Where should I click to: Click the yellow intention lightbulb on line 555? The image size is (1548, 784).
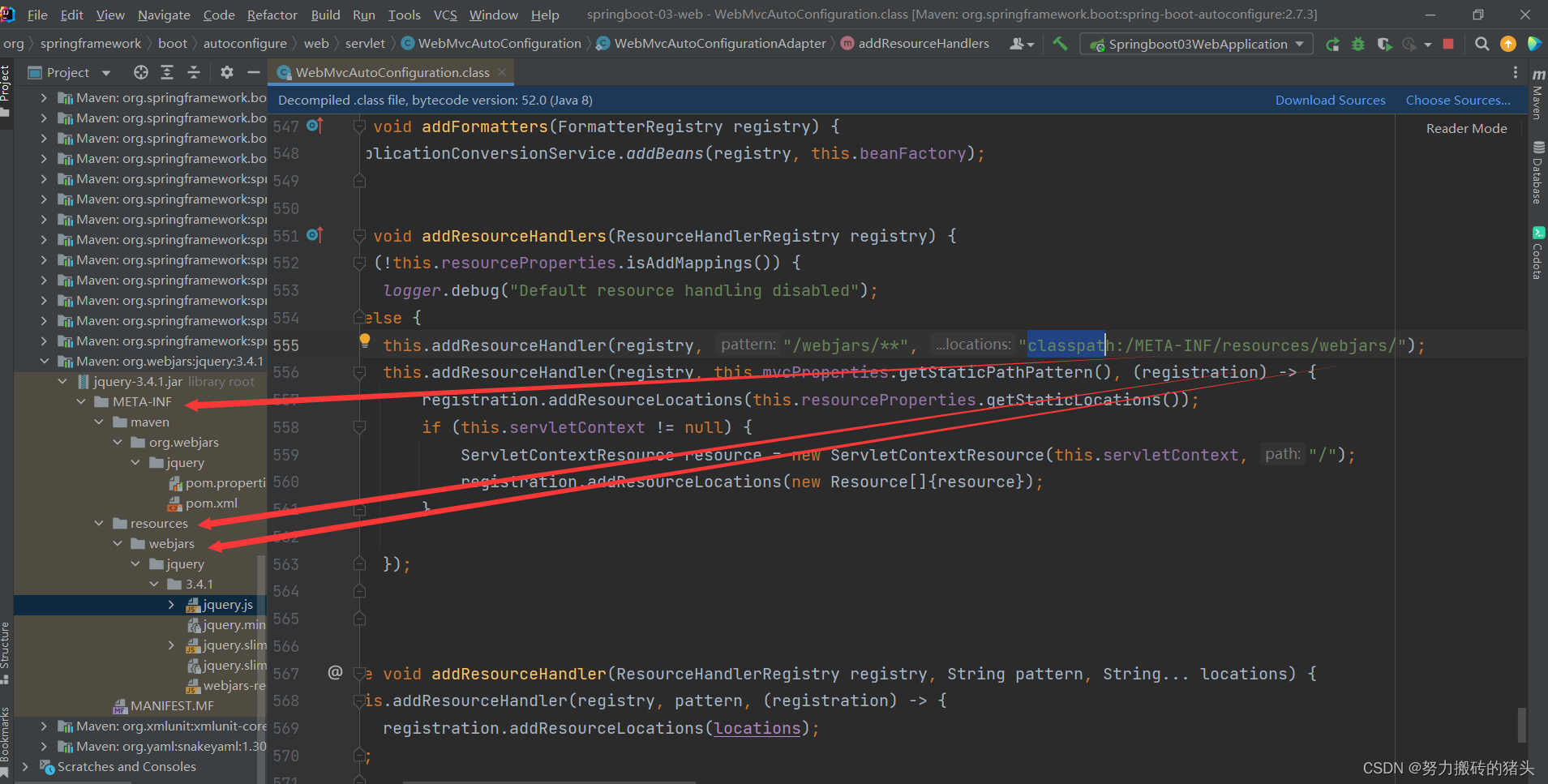point(365,341)
